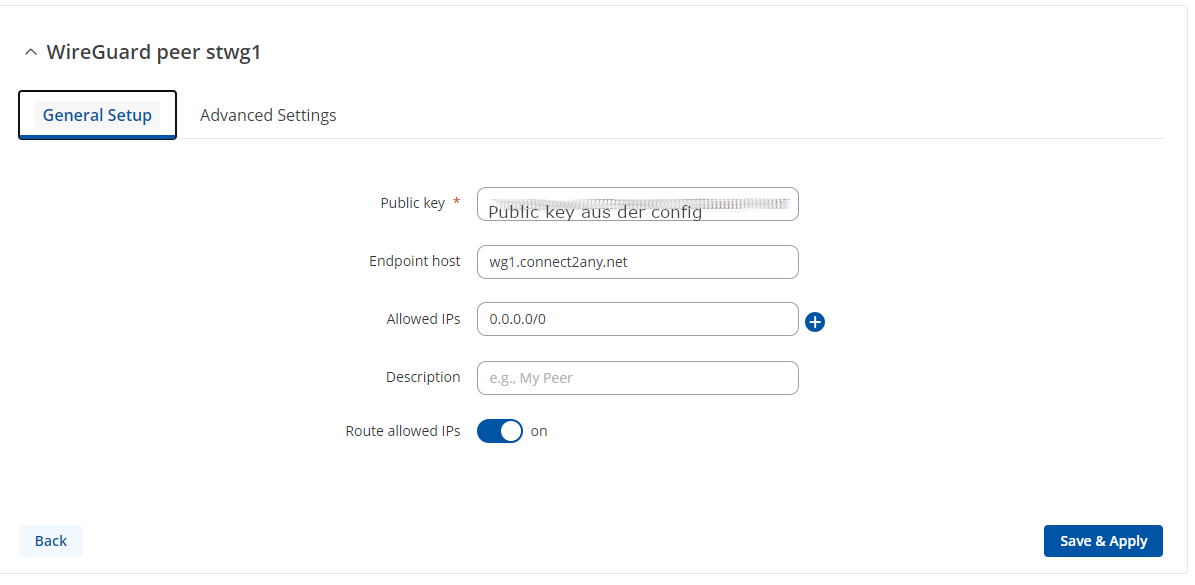Screen dimensions: 1195x585
Task: Click into the Description field
Action: point(637,378)
